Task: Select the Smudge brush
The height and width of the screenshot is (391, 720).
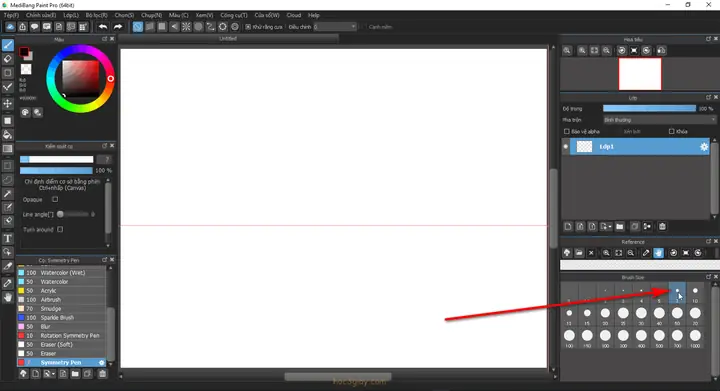Action: 62,308
